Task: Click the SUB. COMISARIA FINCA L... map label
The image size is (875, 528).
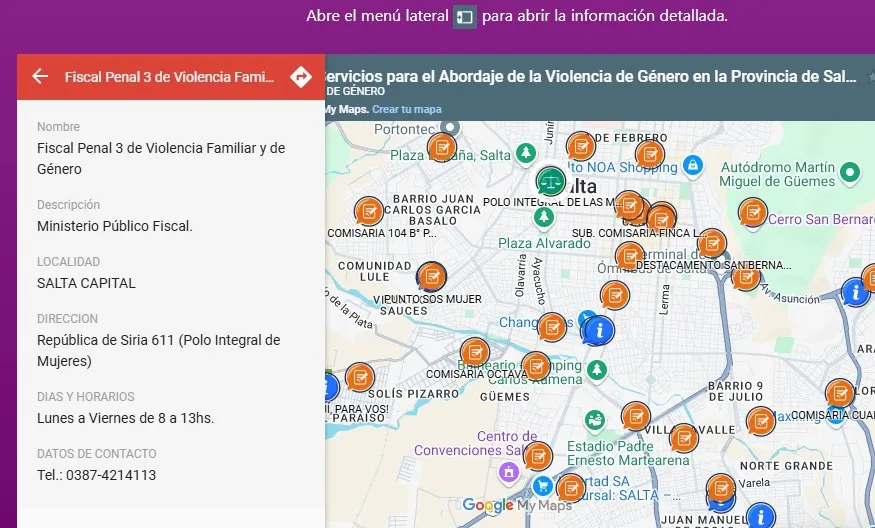Action: coord(640,233)
